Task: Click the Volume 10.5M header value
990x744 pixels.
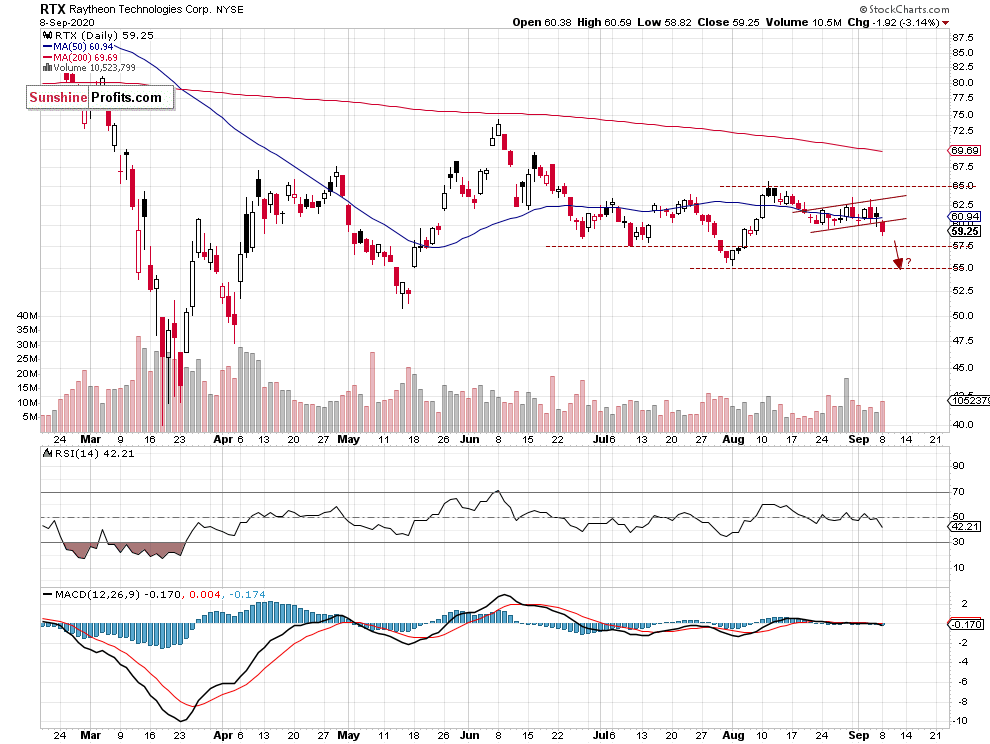Action: pos(804,22)
